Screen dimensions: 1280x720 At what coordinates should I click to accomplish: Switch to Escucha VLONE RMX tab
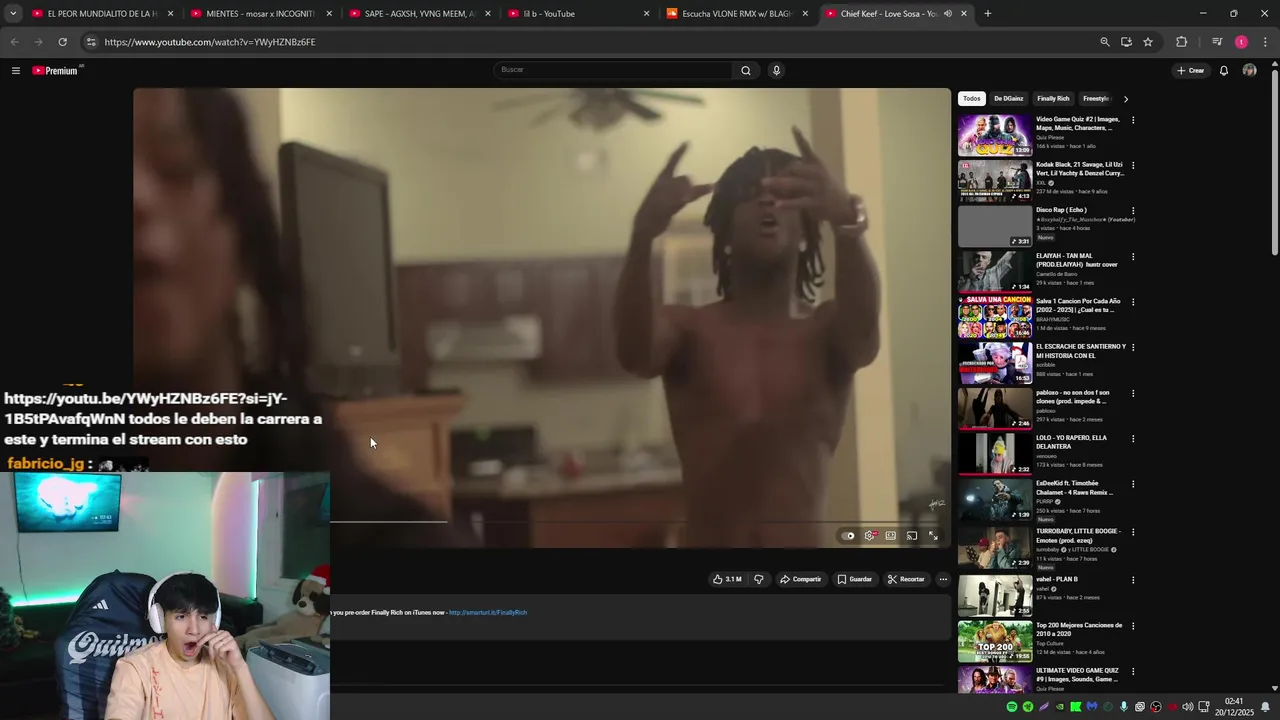(735, 14)
